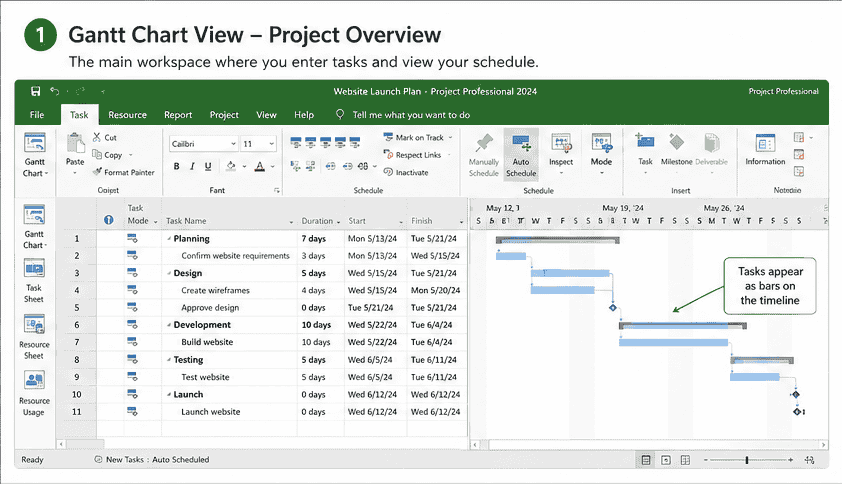This screenshot has height=484, width=842.
Task: Select the Build website task name
Action: click(x=207, y=342)
